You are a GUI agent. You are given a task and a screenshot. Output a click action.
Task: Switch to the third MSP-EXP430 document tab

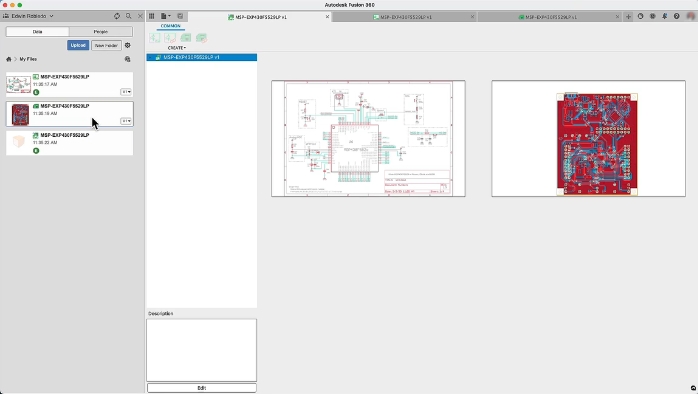[x=548, y=17]
